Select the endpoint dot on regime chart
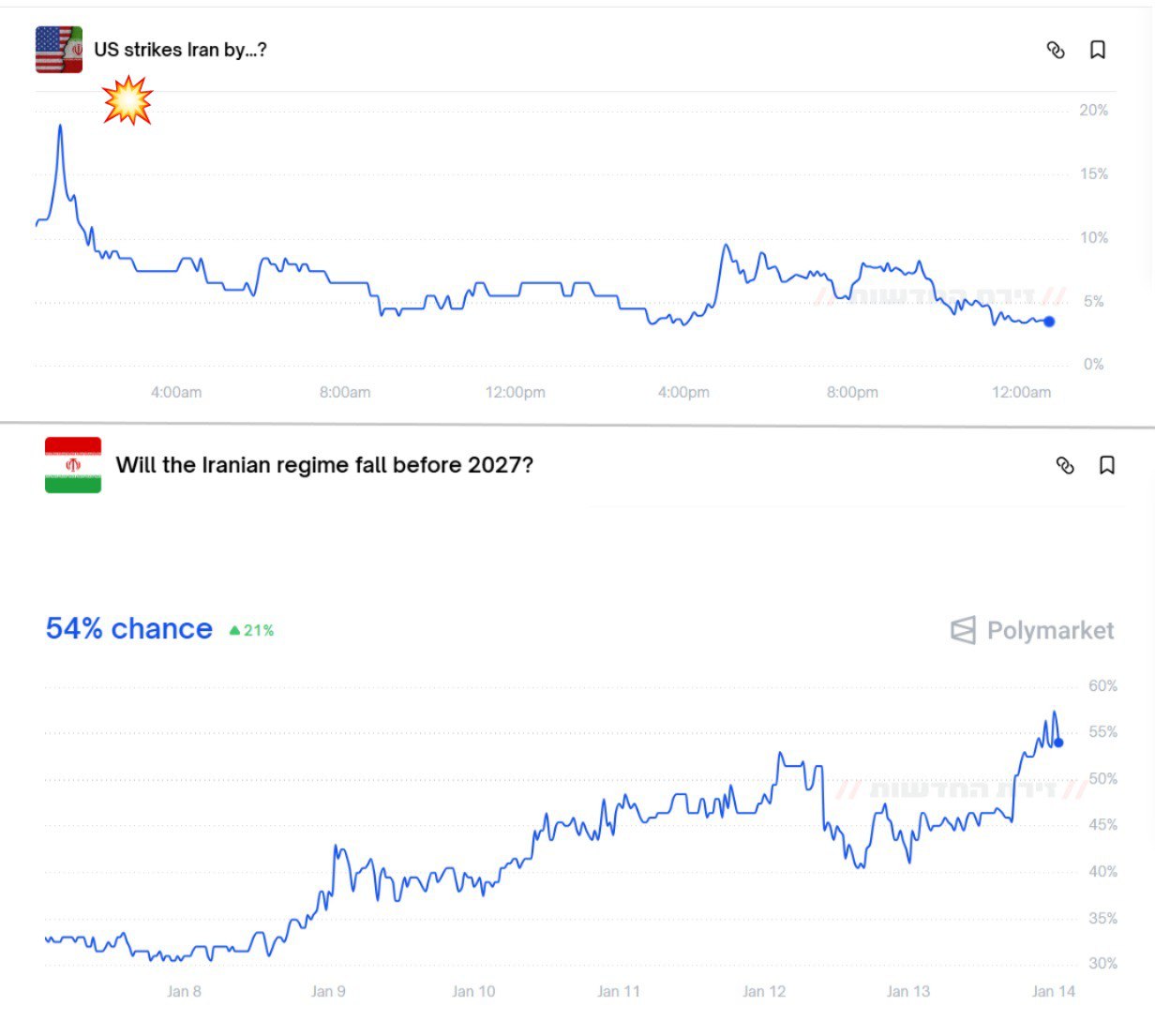 pyautogui.click(x=1058, y=743)
